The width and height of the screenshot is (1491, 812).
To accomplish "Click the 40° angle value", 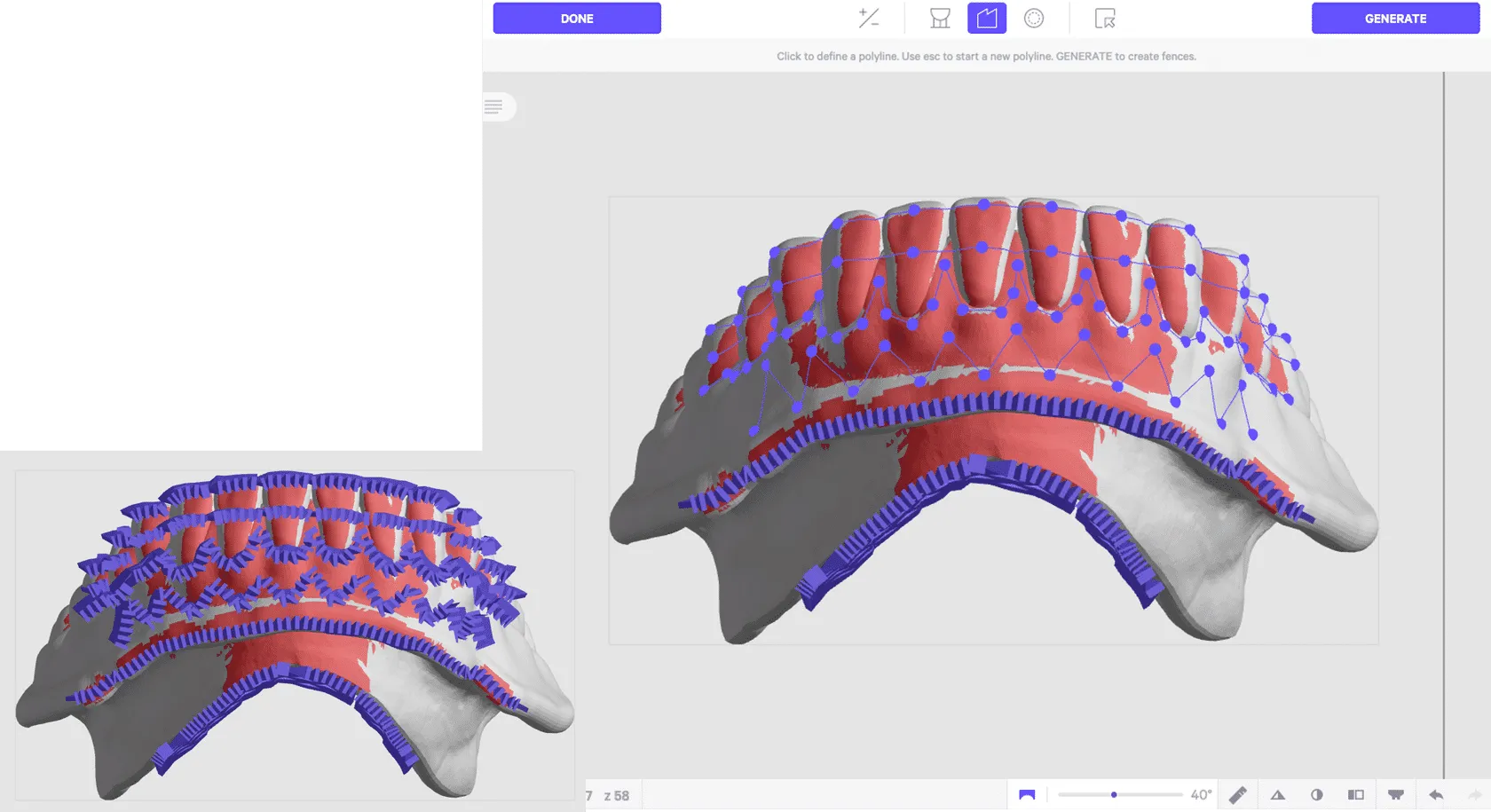I will (1201, 795).
